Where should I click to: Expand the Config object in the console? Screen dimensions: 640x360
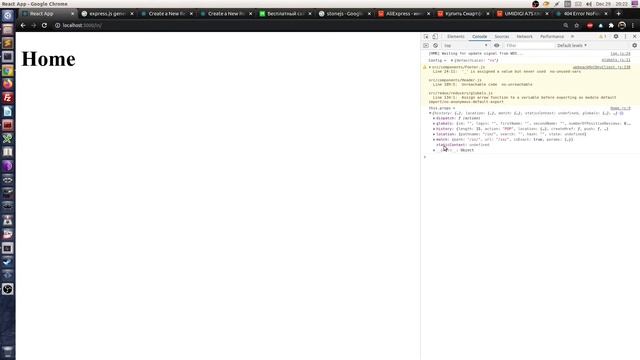pyautogui.click(x=452, y=60)
